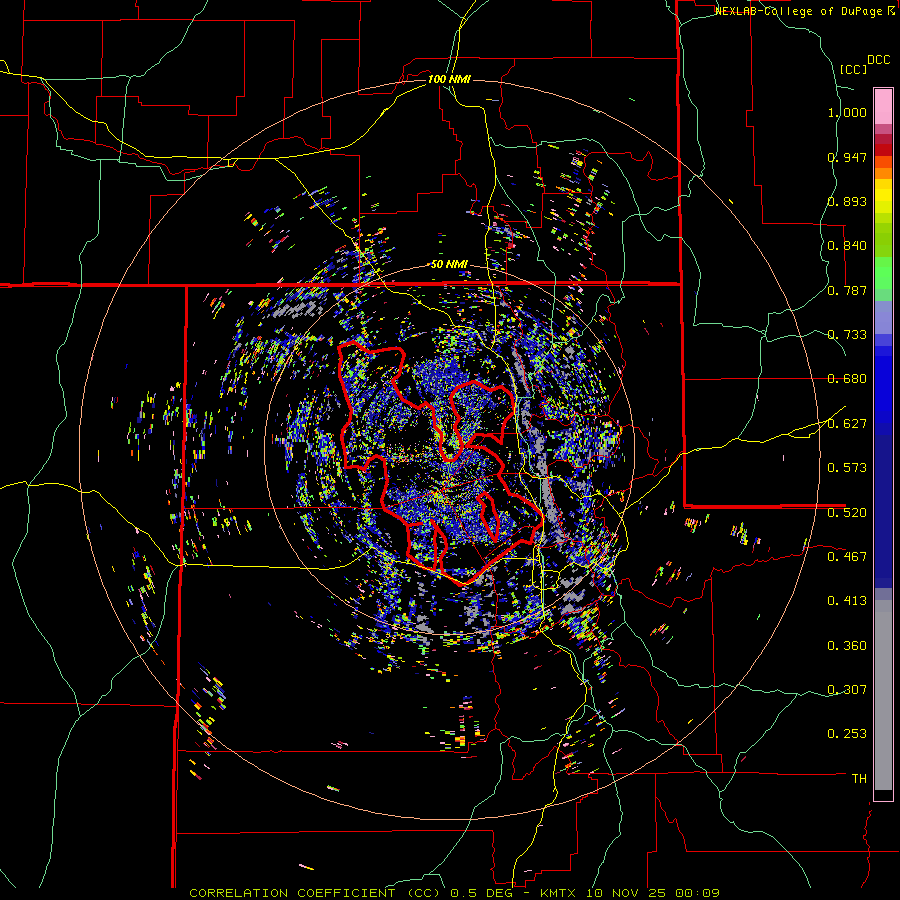The height and width of the screenshot is (900, 900).
Task: Click the 0.840 scale value
Action: [847, 246]
